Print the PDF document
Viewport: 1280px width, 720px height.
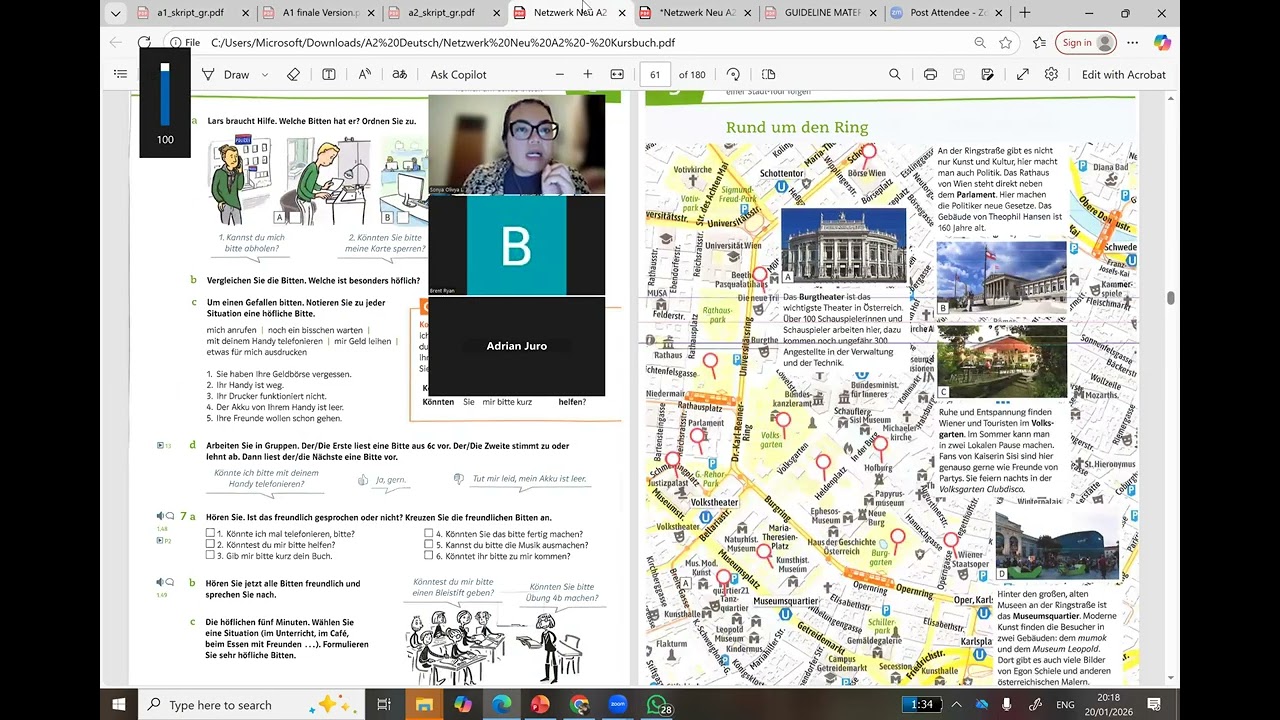click(930, 74)
